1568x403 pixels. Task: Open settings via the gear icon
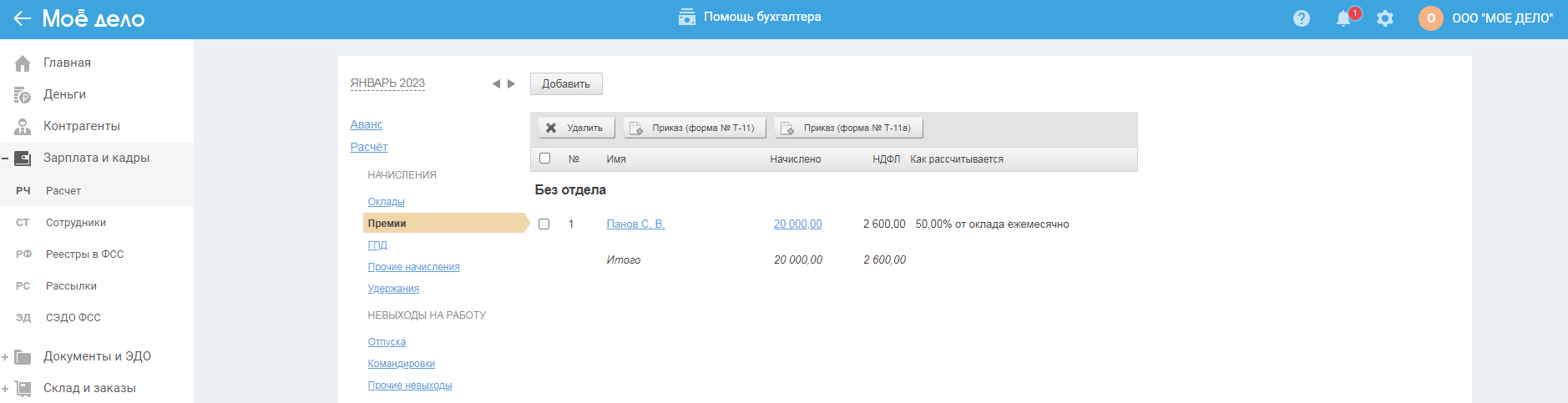(x=1385, y=18)
